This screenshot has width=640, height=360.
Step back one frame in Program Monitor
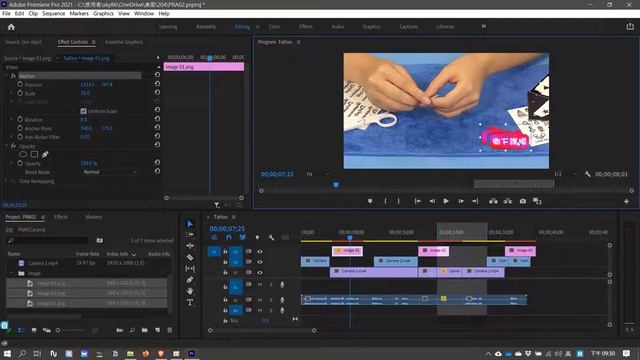pos(432,201)
